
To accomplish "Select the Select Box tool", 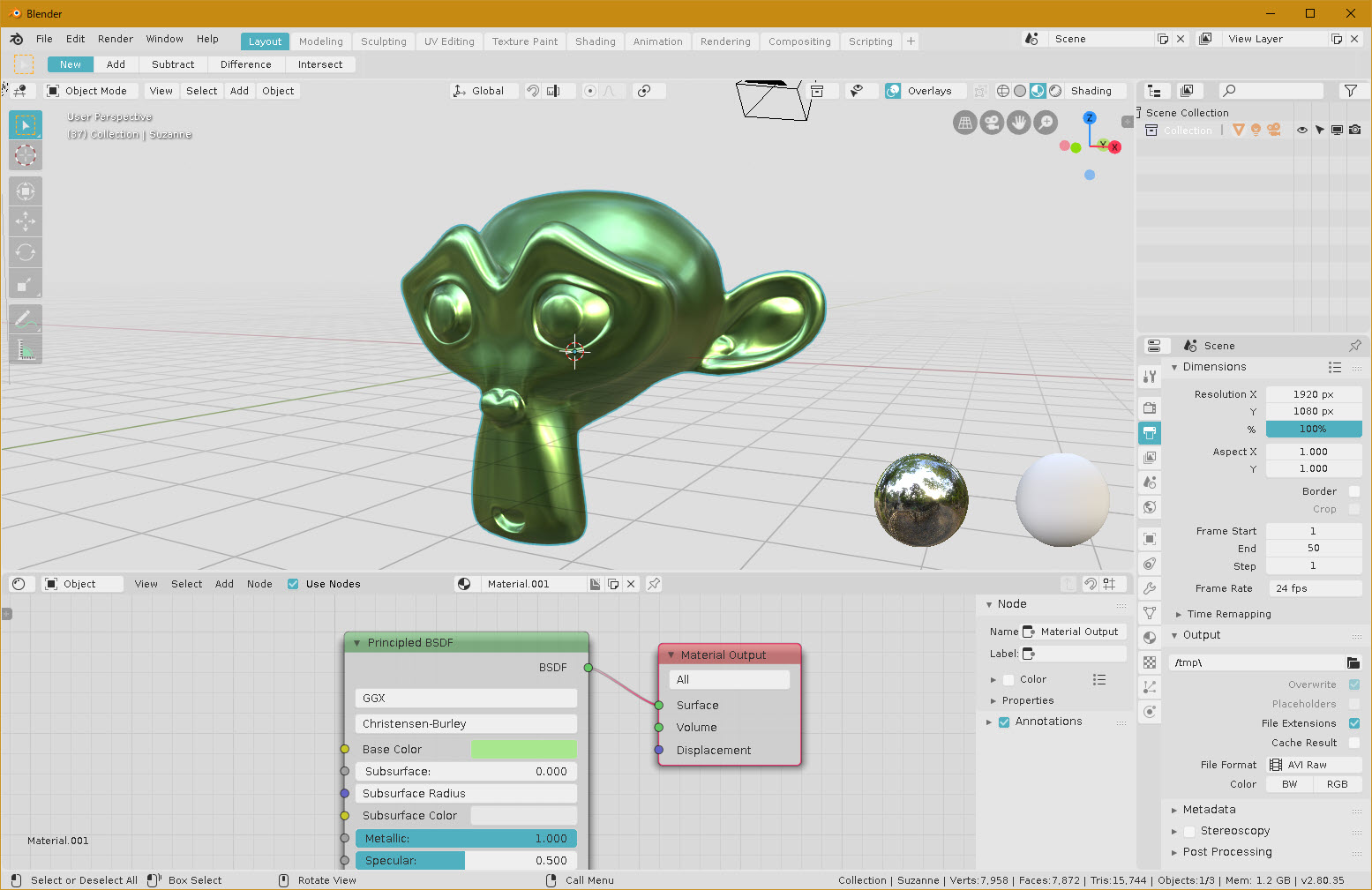I will click(x=26, y=125).
